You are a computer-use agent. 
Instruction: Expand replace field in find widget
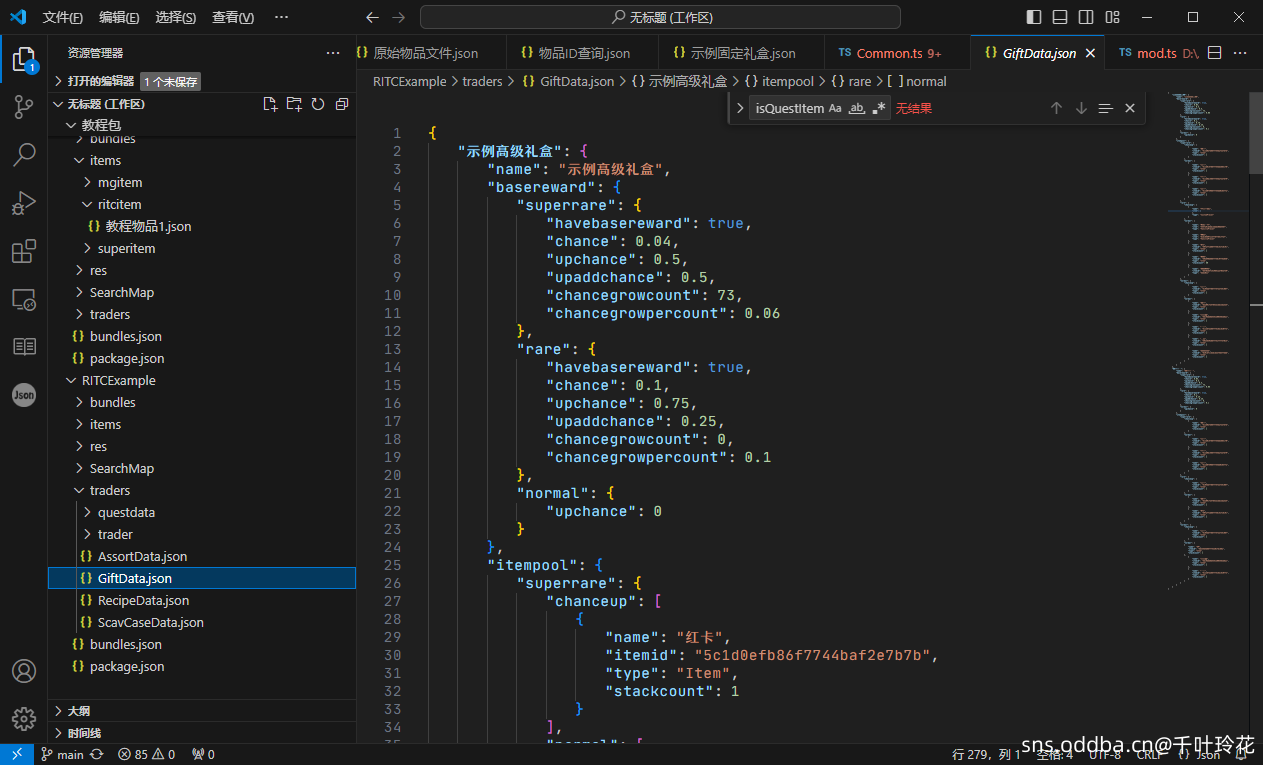point(740,108)
